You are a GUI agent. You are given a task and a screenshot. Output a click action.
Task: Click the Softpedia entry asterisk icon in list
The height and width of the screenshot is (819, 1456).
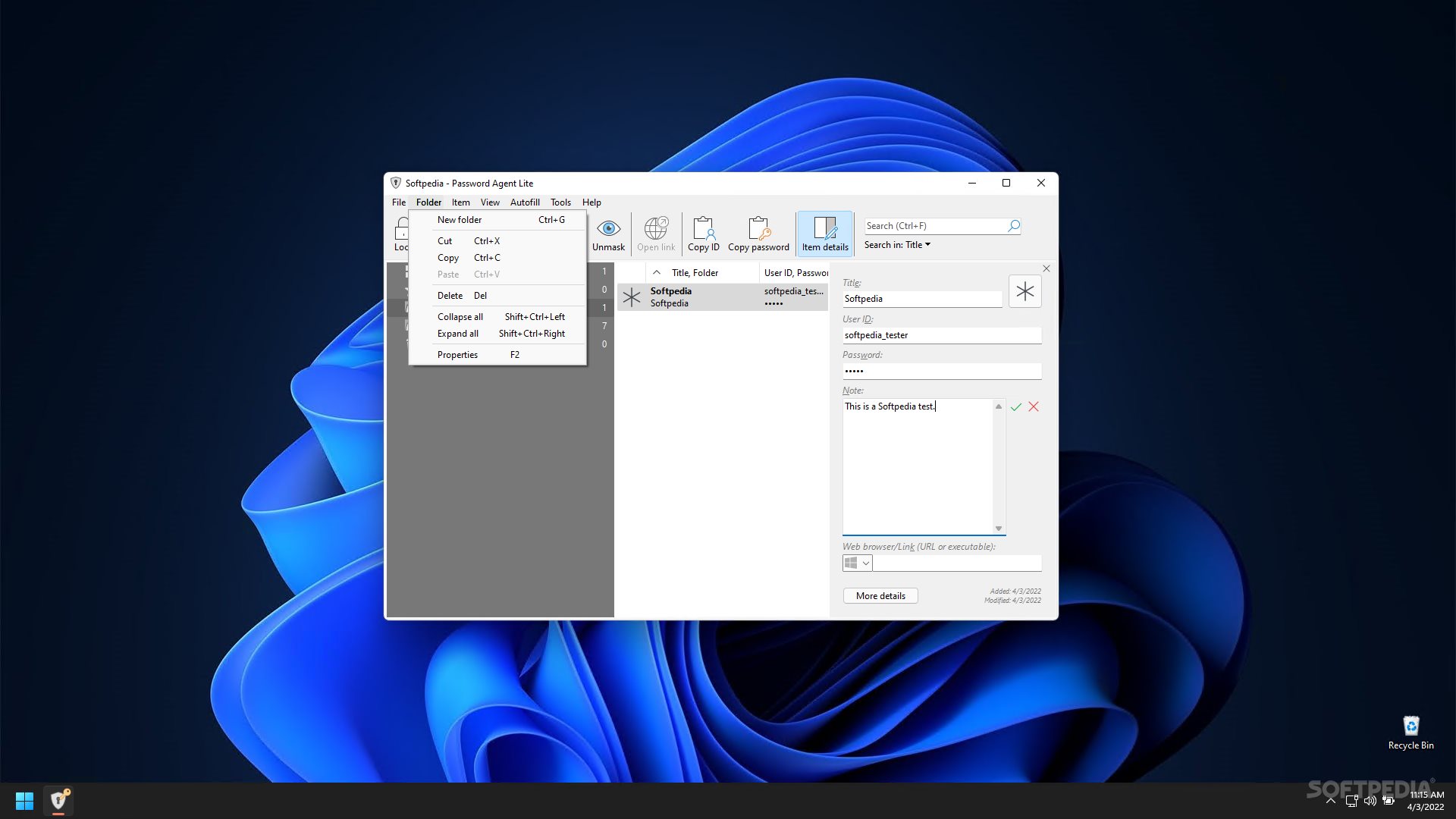[x=632, y=297]
